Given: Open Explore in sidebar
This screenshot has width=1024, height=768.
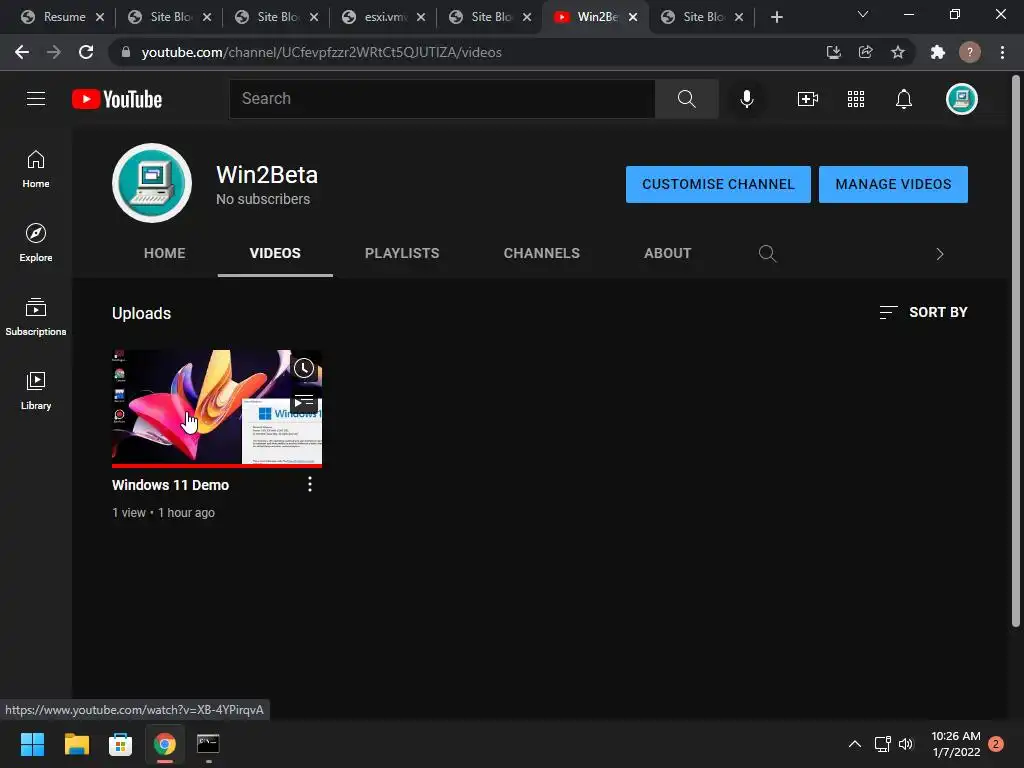Looking at the screenshot, I should click(36, 243).
